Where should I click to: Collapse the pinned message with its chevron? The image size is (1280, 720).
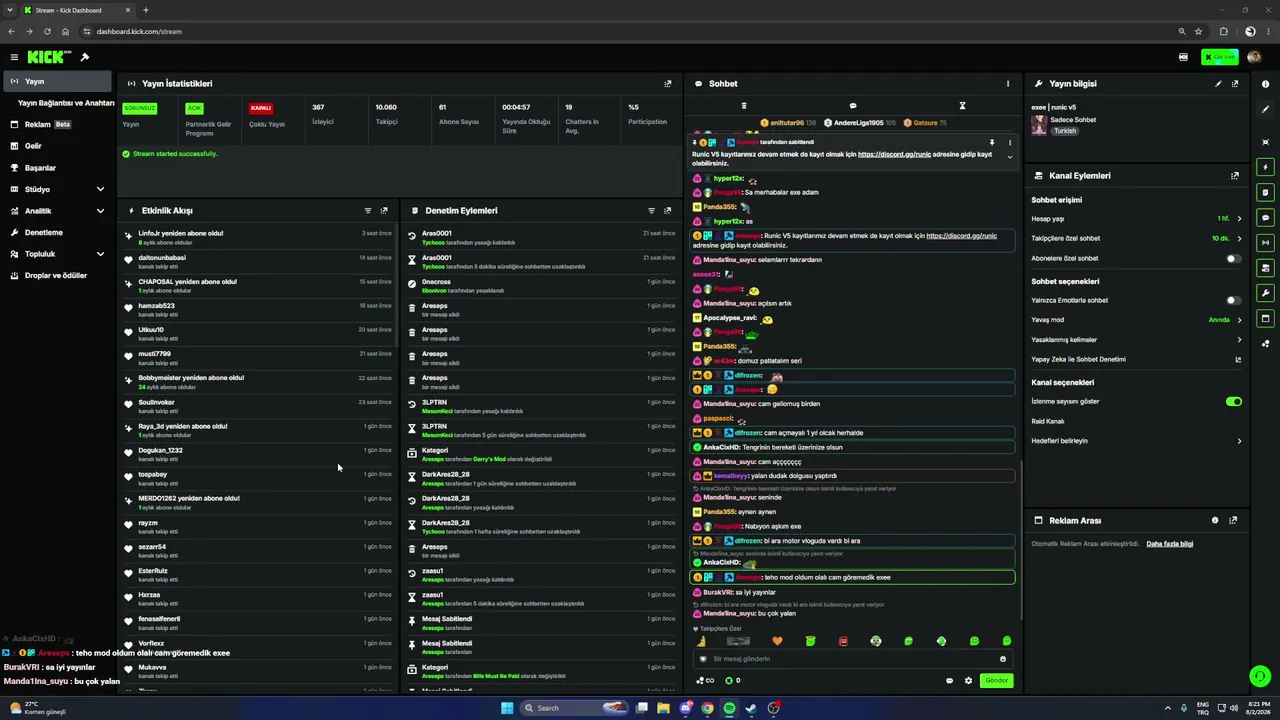click(1009, 157)
